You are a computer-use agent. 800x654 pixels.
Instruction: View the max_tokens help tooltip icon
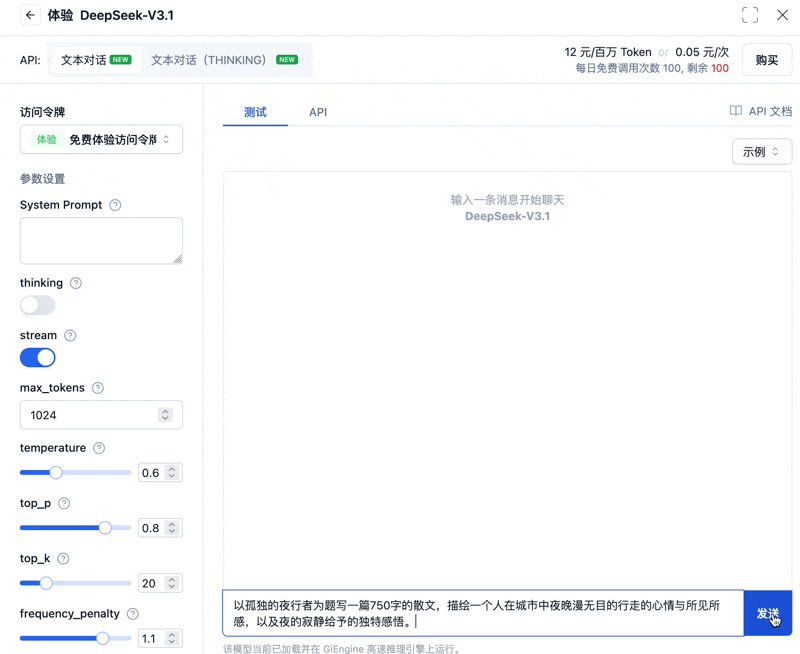(100, 388)
